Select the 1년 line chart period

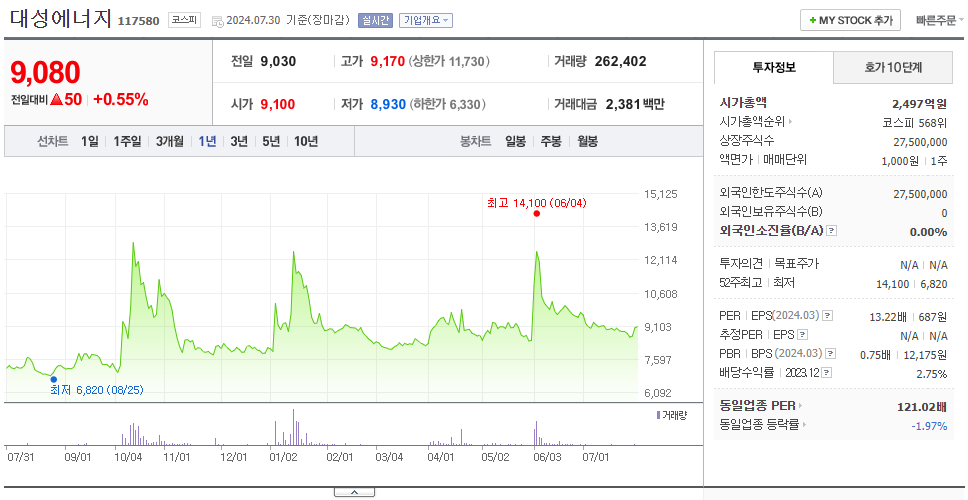[207, 141]
